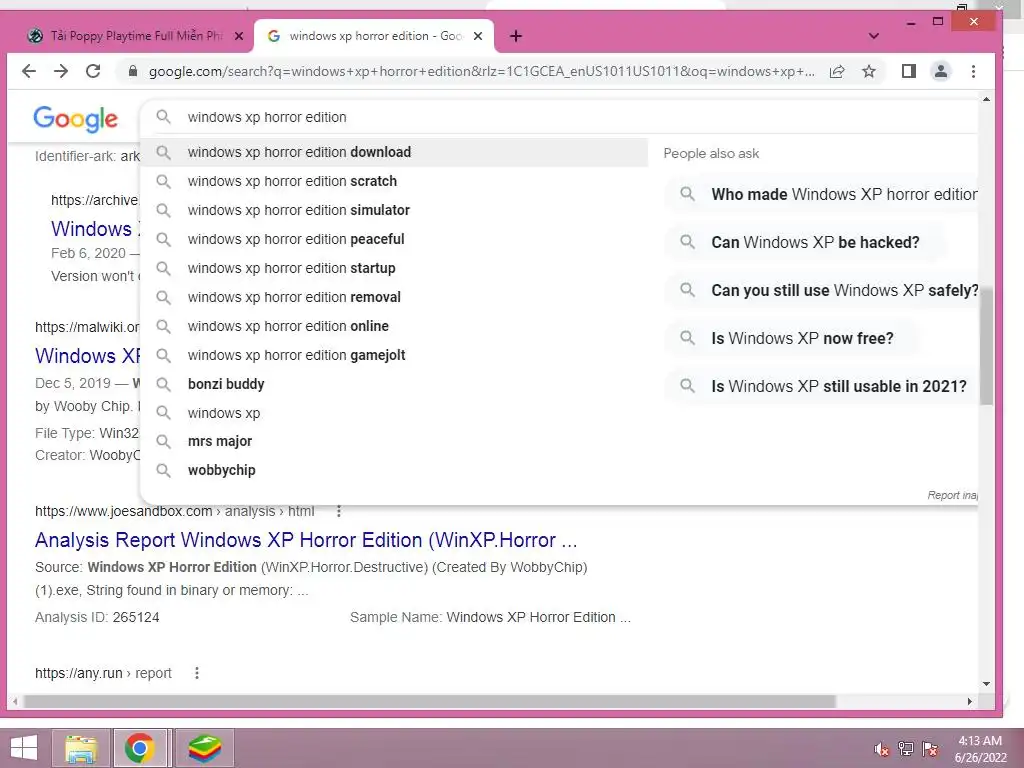Viewport: 1024px width, 768px height.
Task: Click the padlock site info icon
Action: [x=133, y=71]
